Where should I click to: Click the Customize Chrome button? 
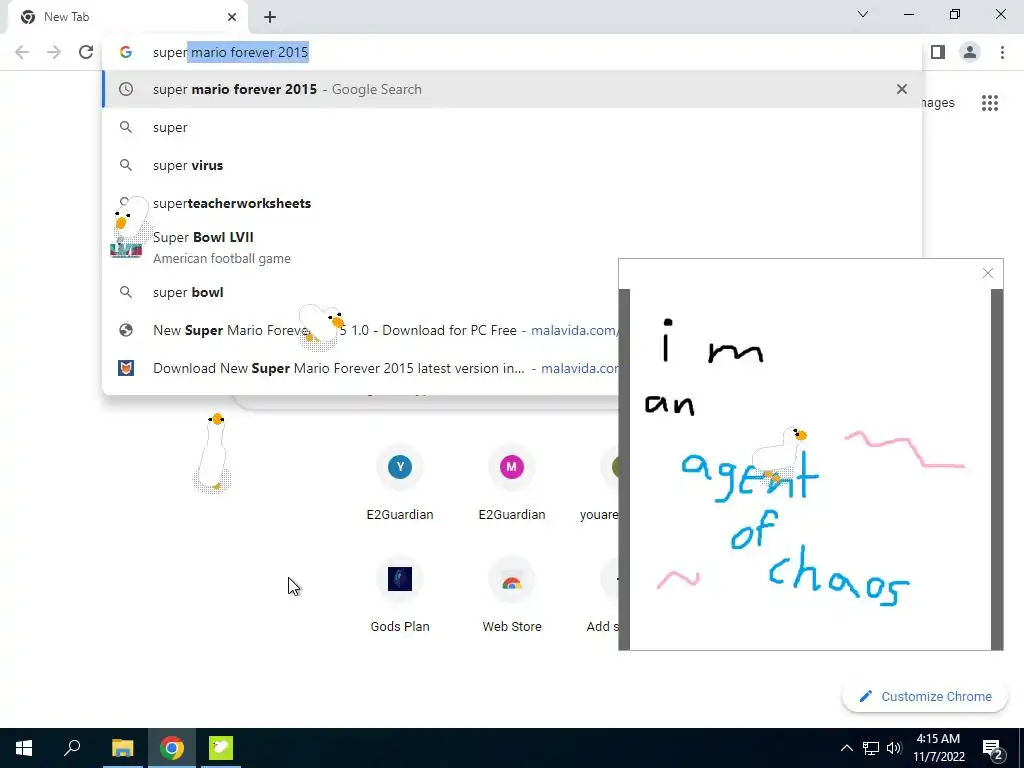[925, 696]
